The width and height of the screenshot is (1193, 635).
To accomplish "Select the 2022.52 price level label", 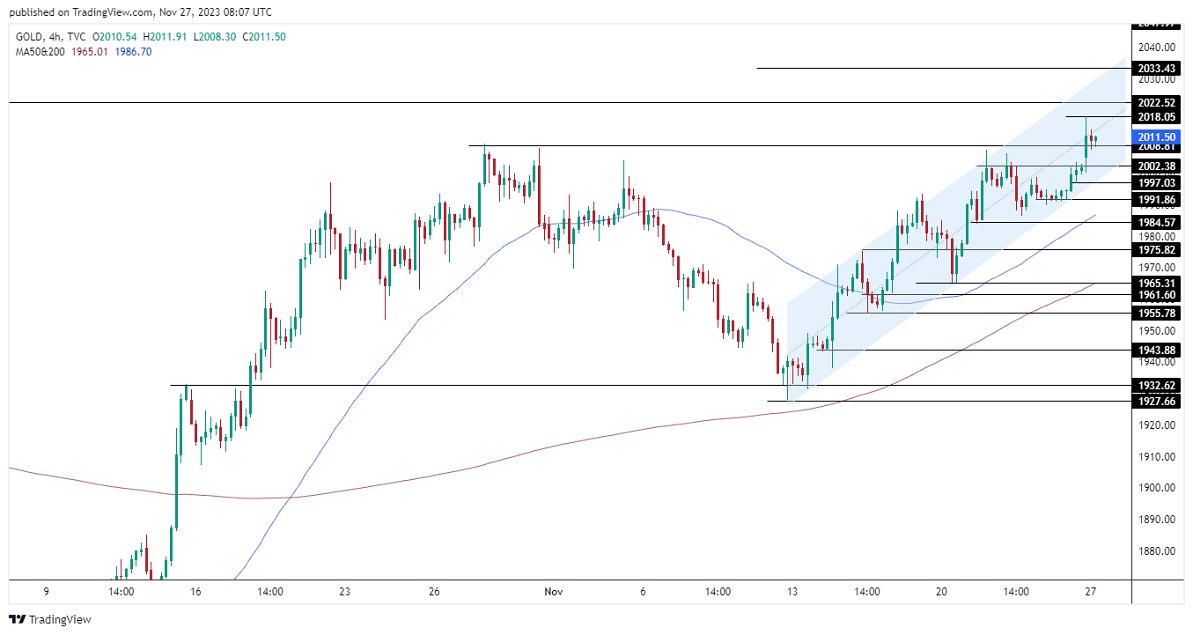I will click(x=1156, y=103).
